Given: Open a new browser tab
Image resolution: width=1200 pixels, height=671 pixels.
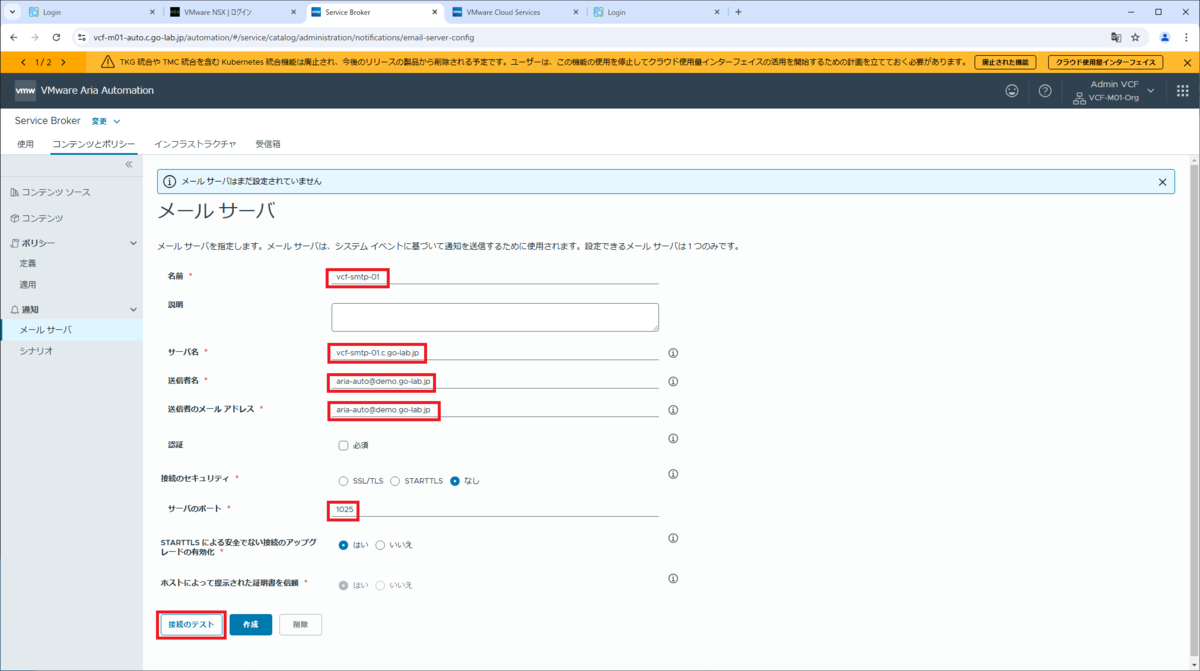Looking at the screenshot, I should [x=738, y=12].
